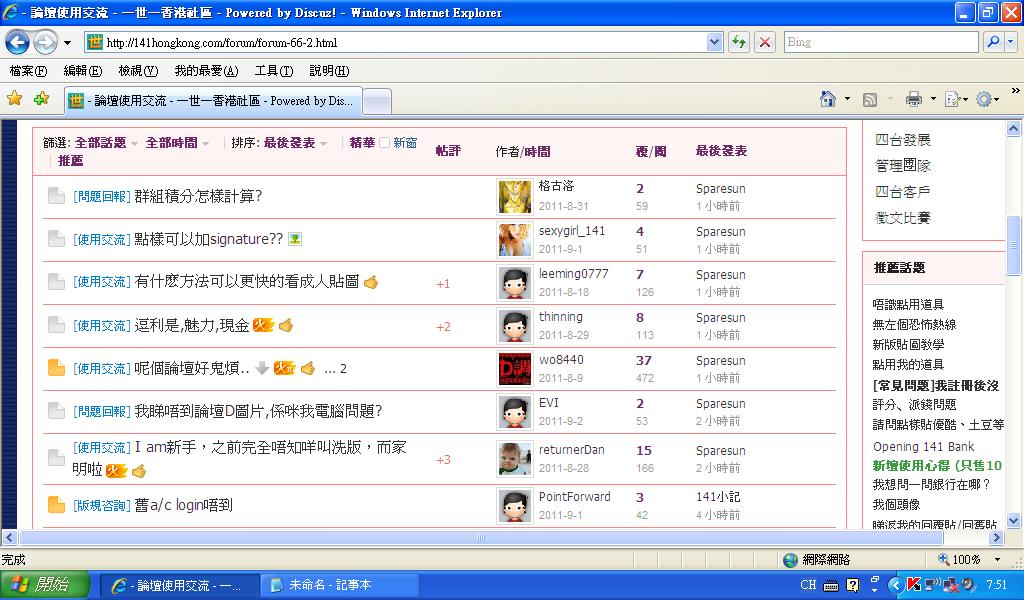The image size is (1024, 600).
Task: Click the Print icon in toolbar
Action: [913, 99]
